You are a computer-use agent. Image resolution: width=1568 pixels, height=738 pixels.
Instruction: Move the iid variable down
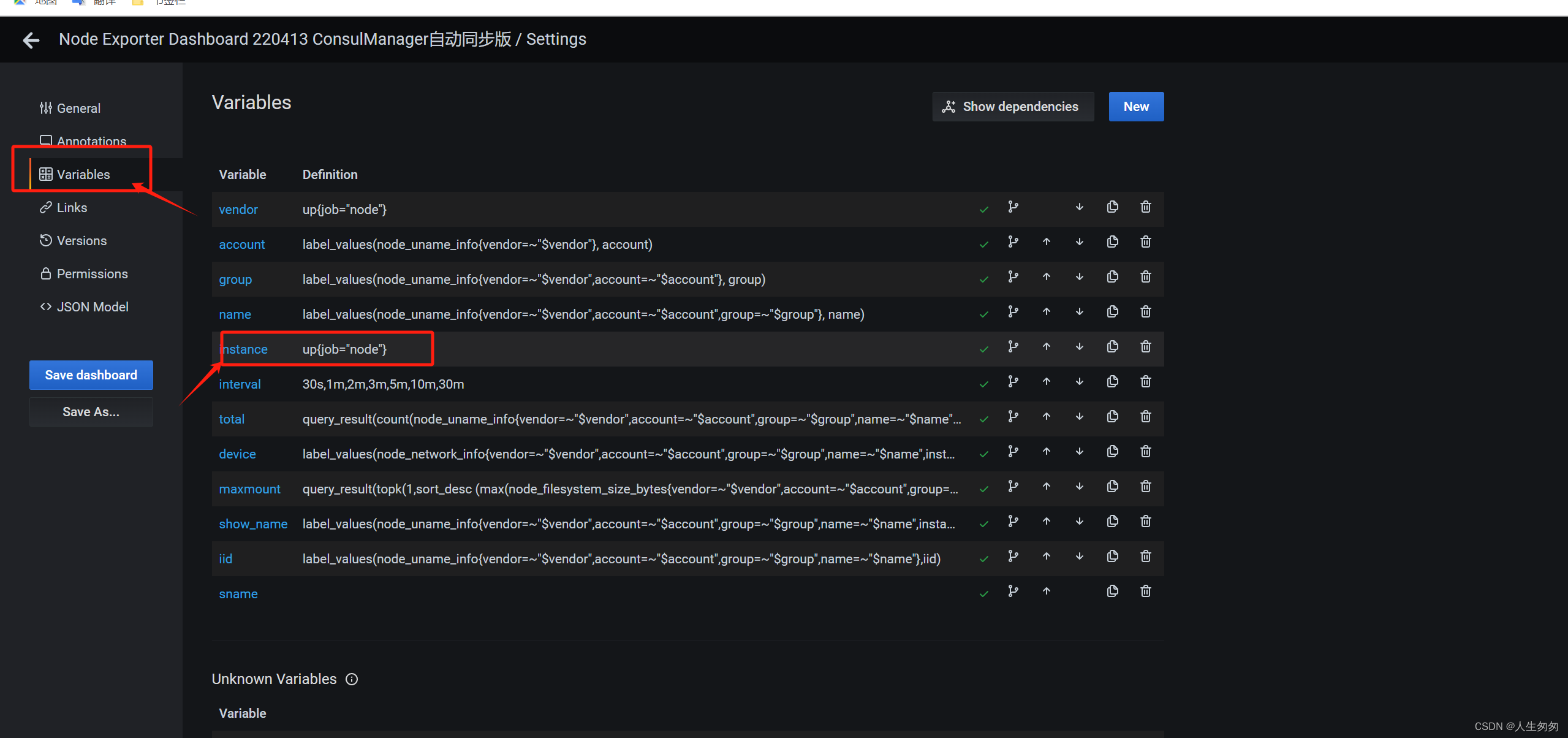[x=1079, y=557]
